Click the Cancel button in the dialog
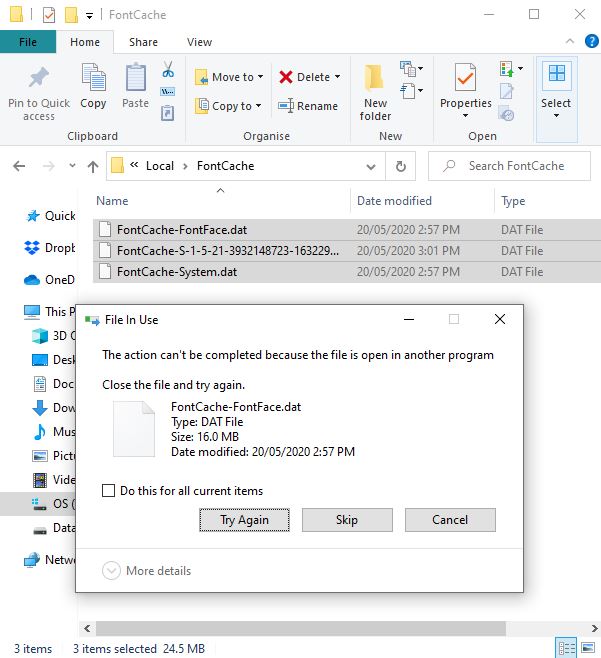Viewport: 601px width, 658px height. click(x=450, y=520)
